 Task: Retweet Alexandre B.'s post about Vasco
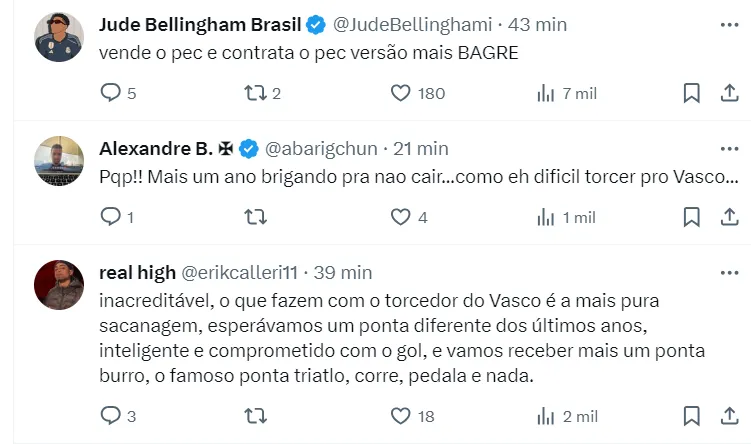pyautogui.click(x=256, y=216)
